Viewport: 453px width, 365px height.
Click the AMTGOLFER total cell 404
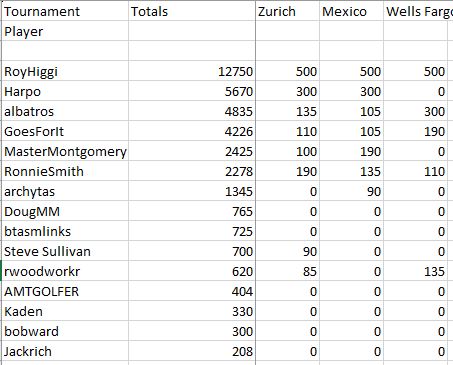point(192,291)
